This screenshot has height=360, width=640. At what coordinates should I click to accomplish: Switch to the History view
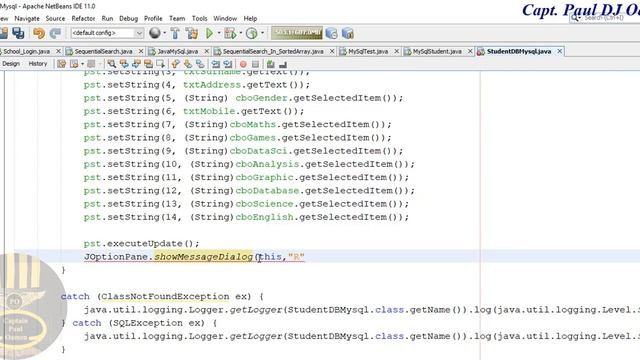[38, 64]
